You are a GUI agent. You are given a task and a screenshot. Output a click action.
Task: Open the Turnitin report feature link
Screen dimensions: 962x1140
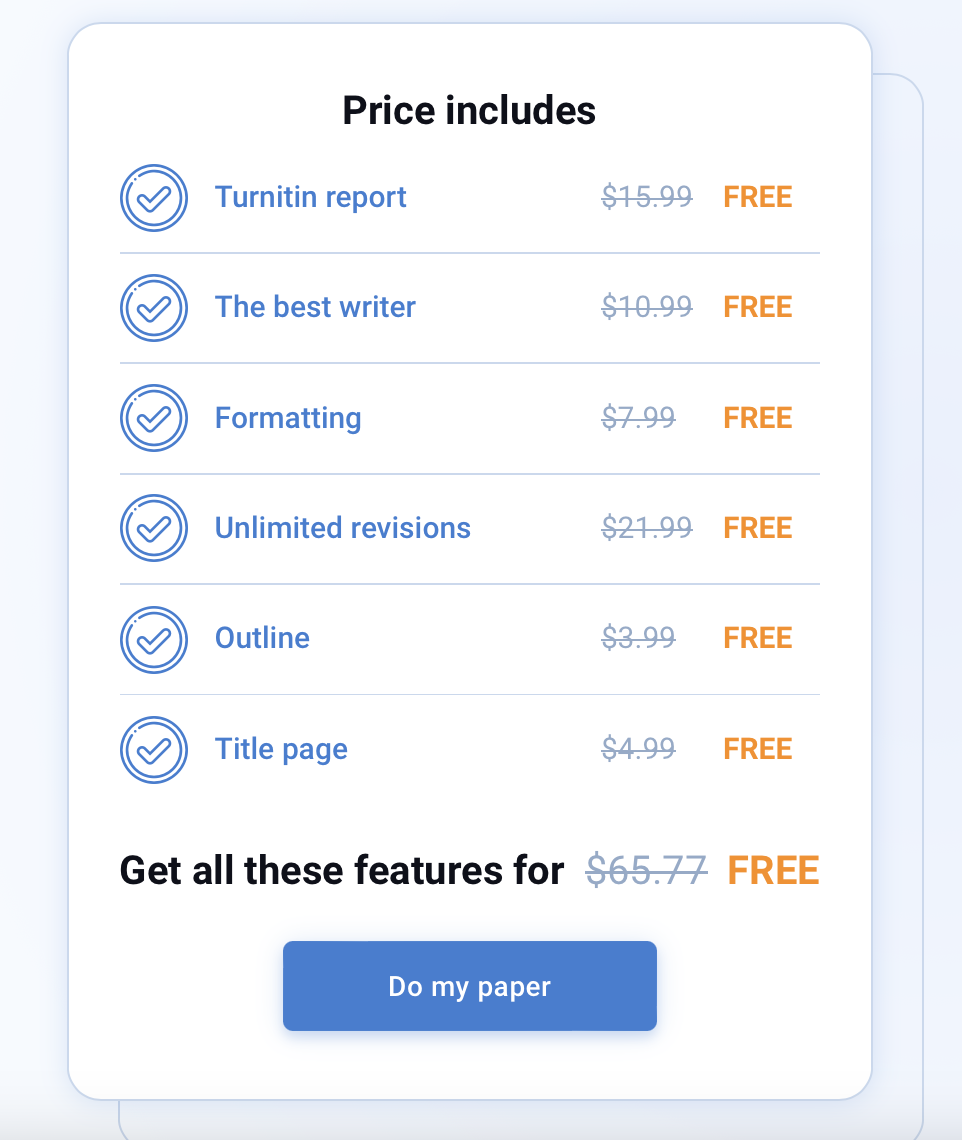tap(310, 197)
